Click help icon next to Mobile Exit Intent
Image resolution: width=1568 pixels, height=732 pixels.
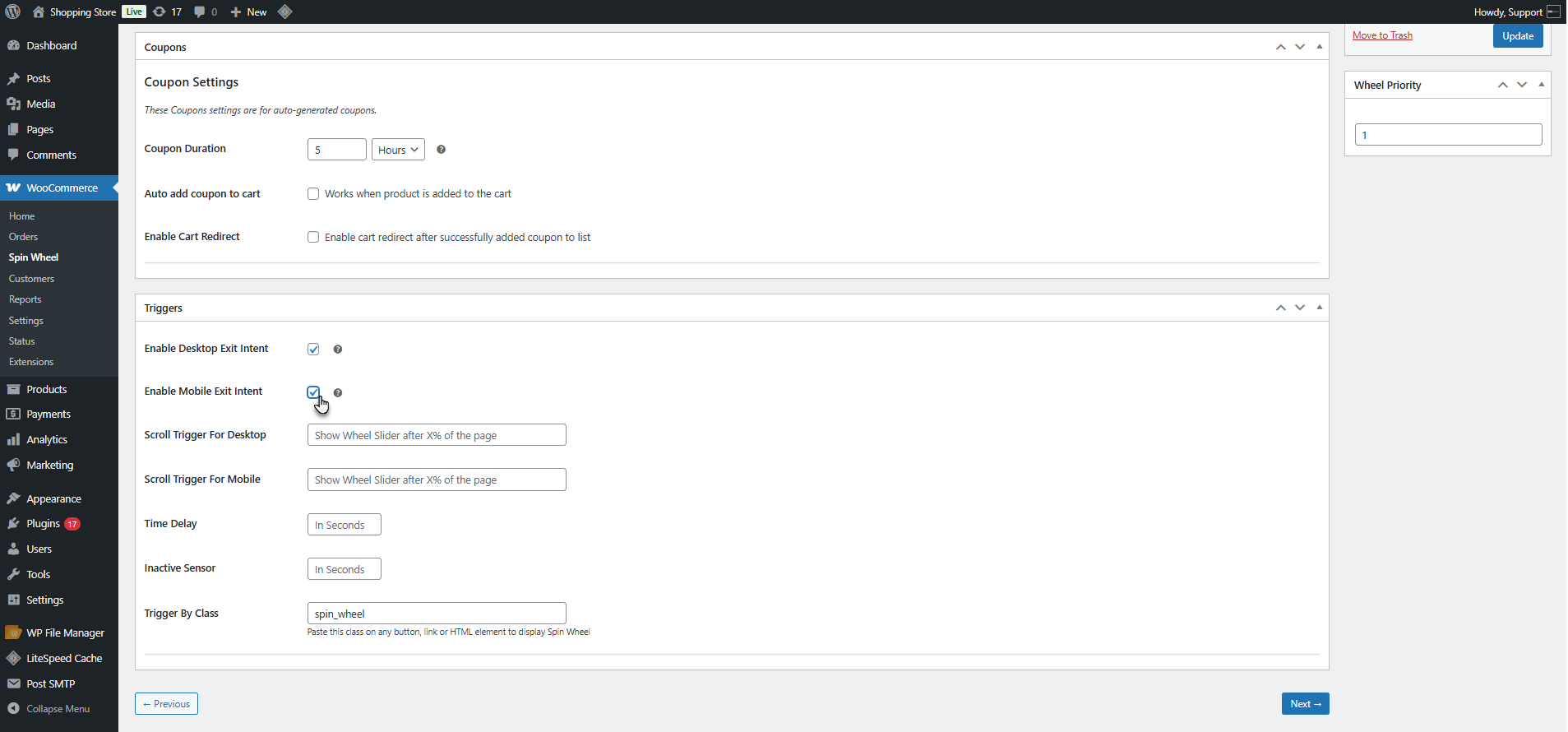coord(338,393)
